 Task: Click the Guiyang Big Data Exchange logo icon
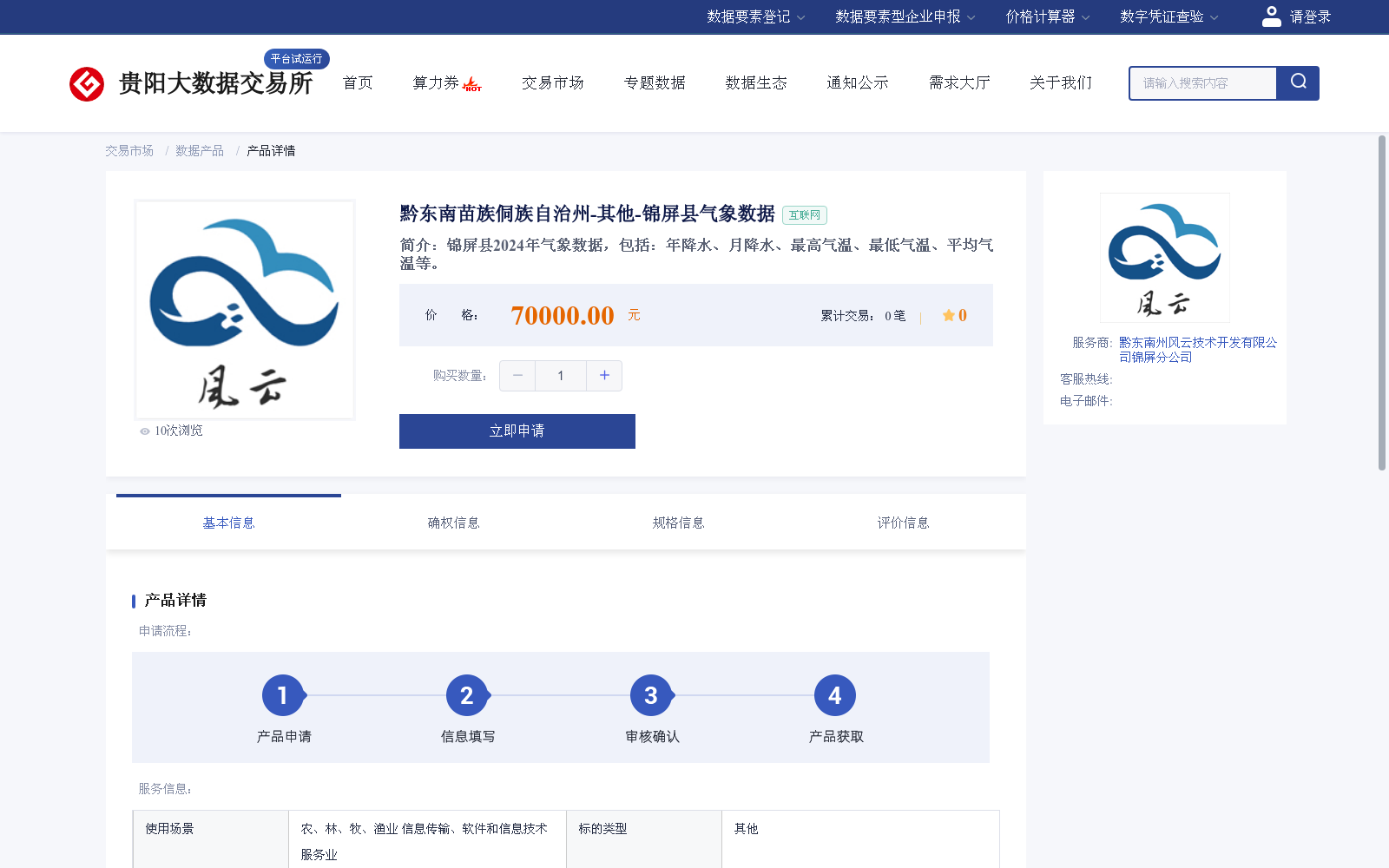pyautogui.click(x=87, y=84)
